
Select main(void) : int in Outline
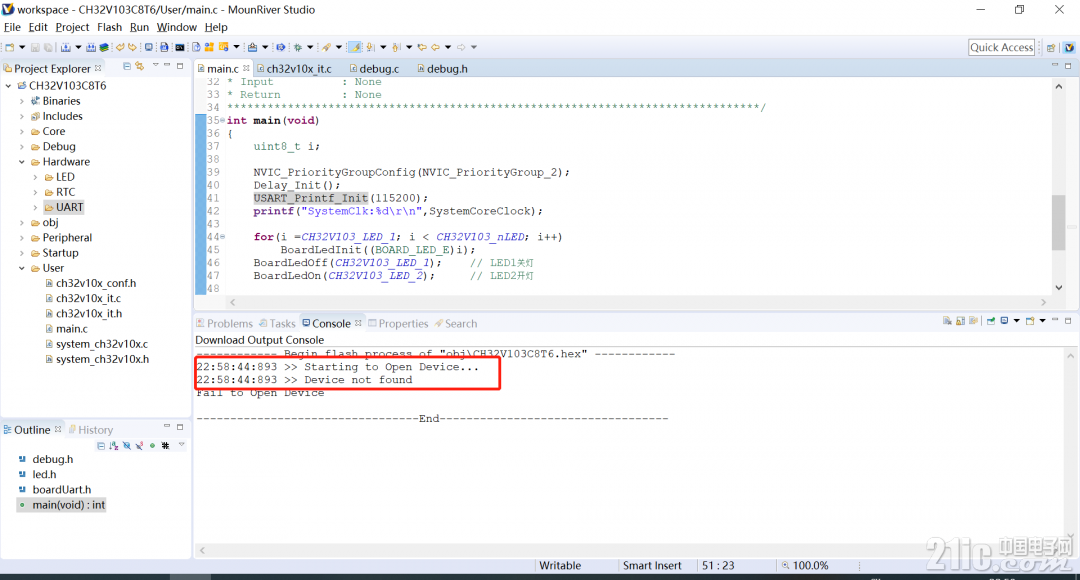coord(61,505)
